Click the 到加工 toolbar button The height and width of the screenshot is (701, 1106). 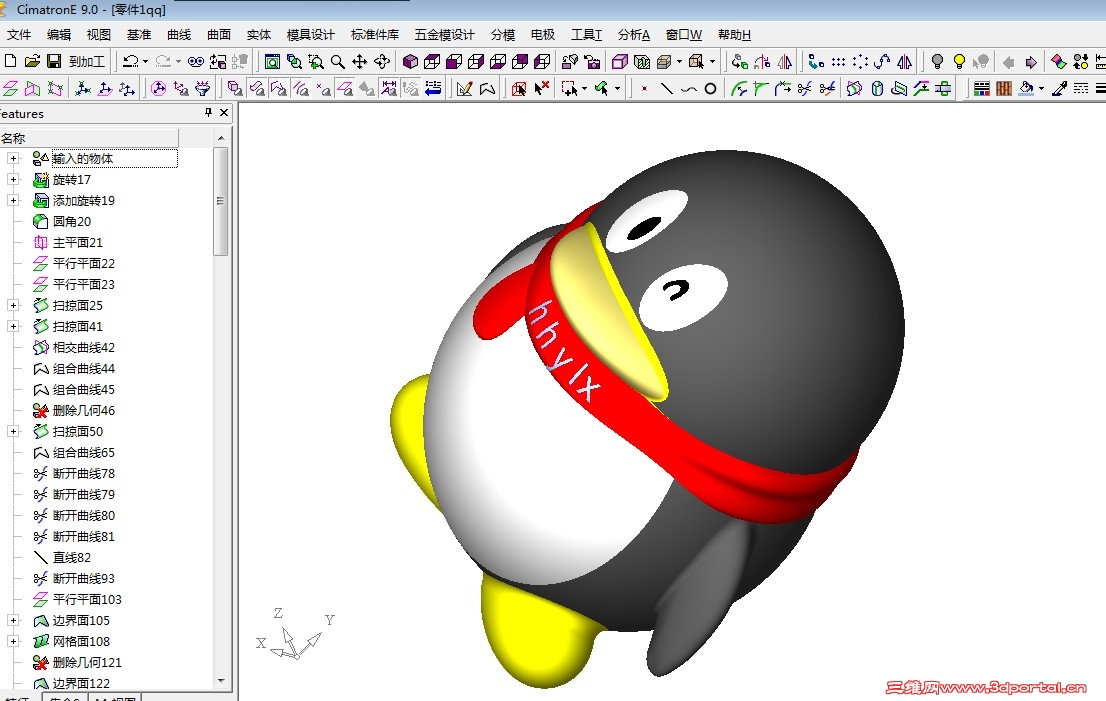[87, 61]
